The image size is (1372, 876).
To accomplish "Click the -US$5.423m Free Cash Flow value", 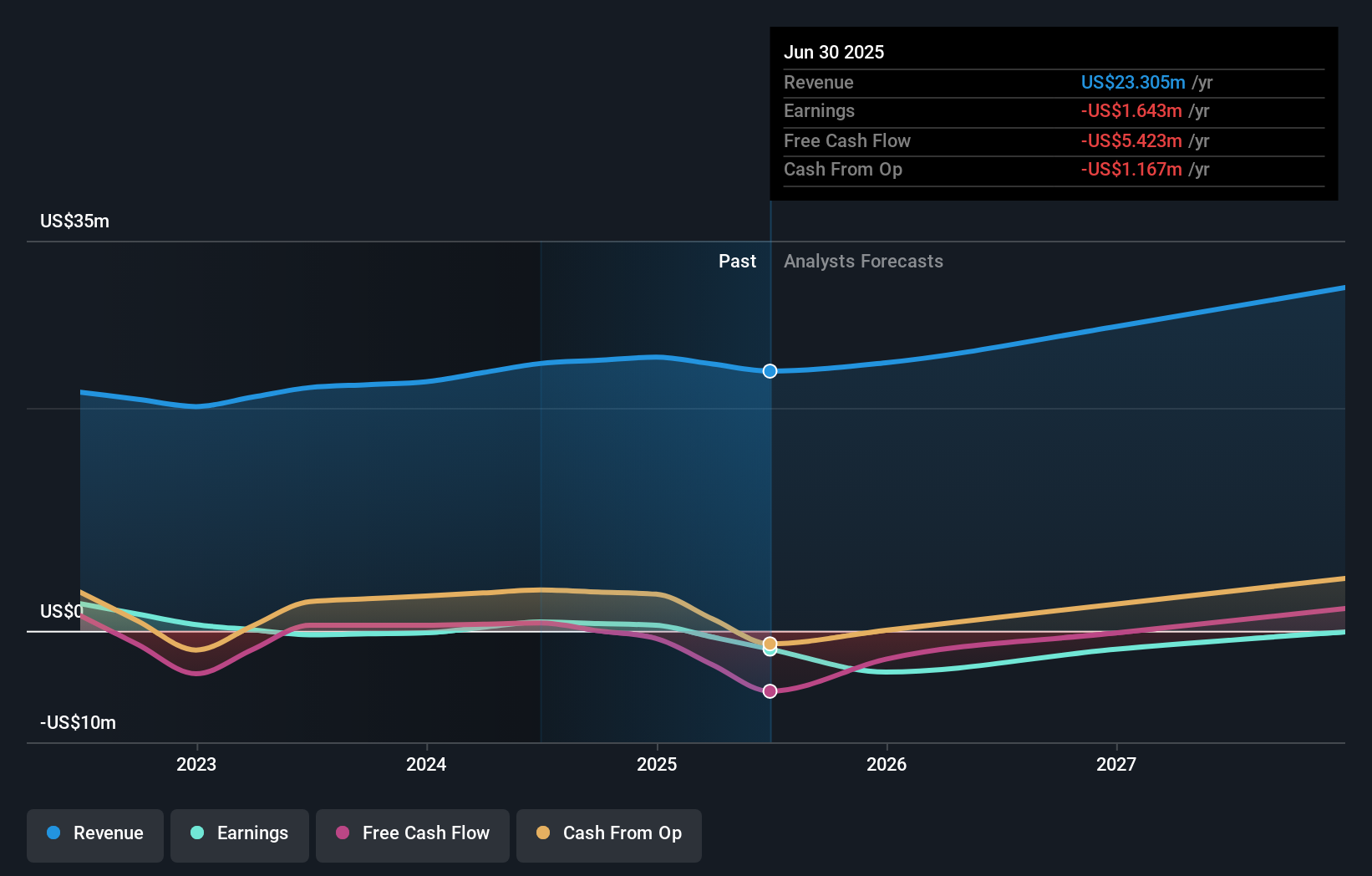I will click(1132, 140).
